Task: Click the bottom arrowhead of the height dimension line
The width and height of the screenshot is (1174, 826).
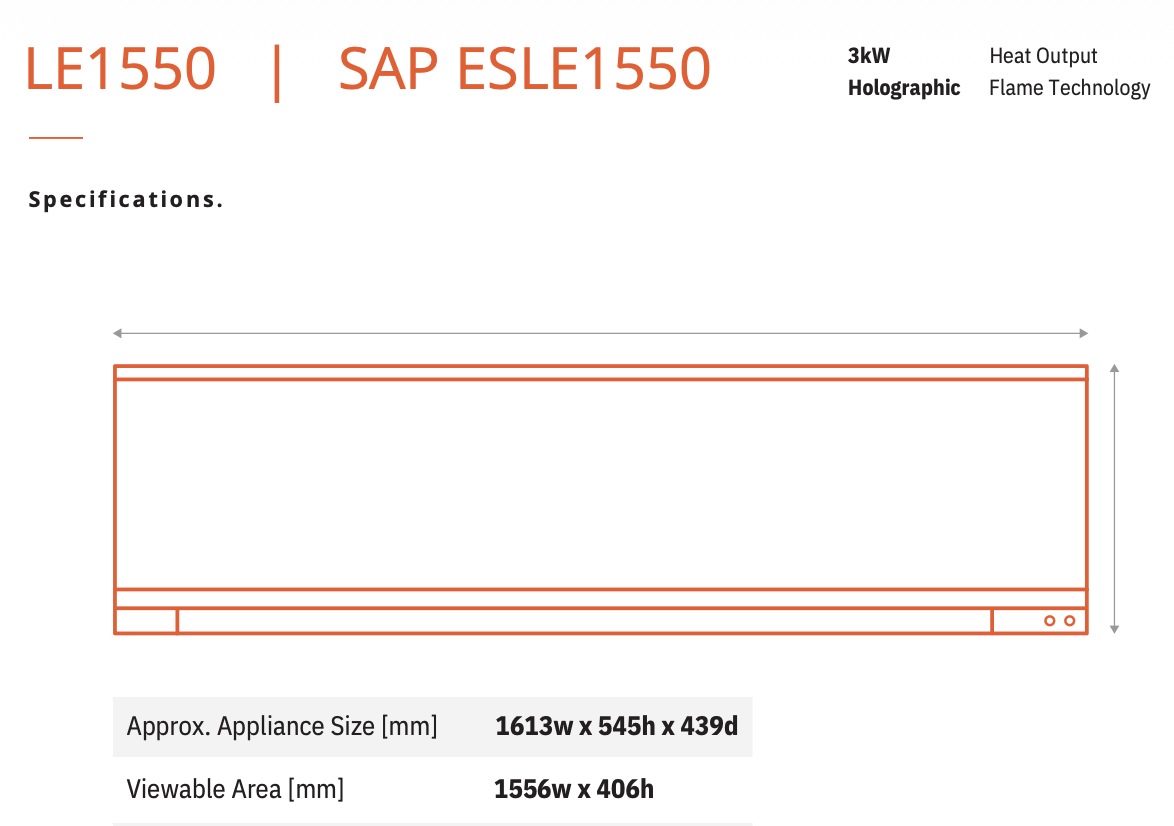Action: click(1114, 630)
